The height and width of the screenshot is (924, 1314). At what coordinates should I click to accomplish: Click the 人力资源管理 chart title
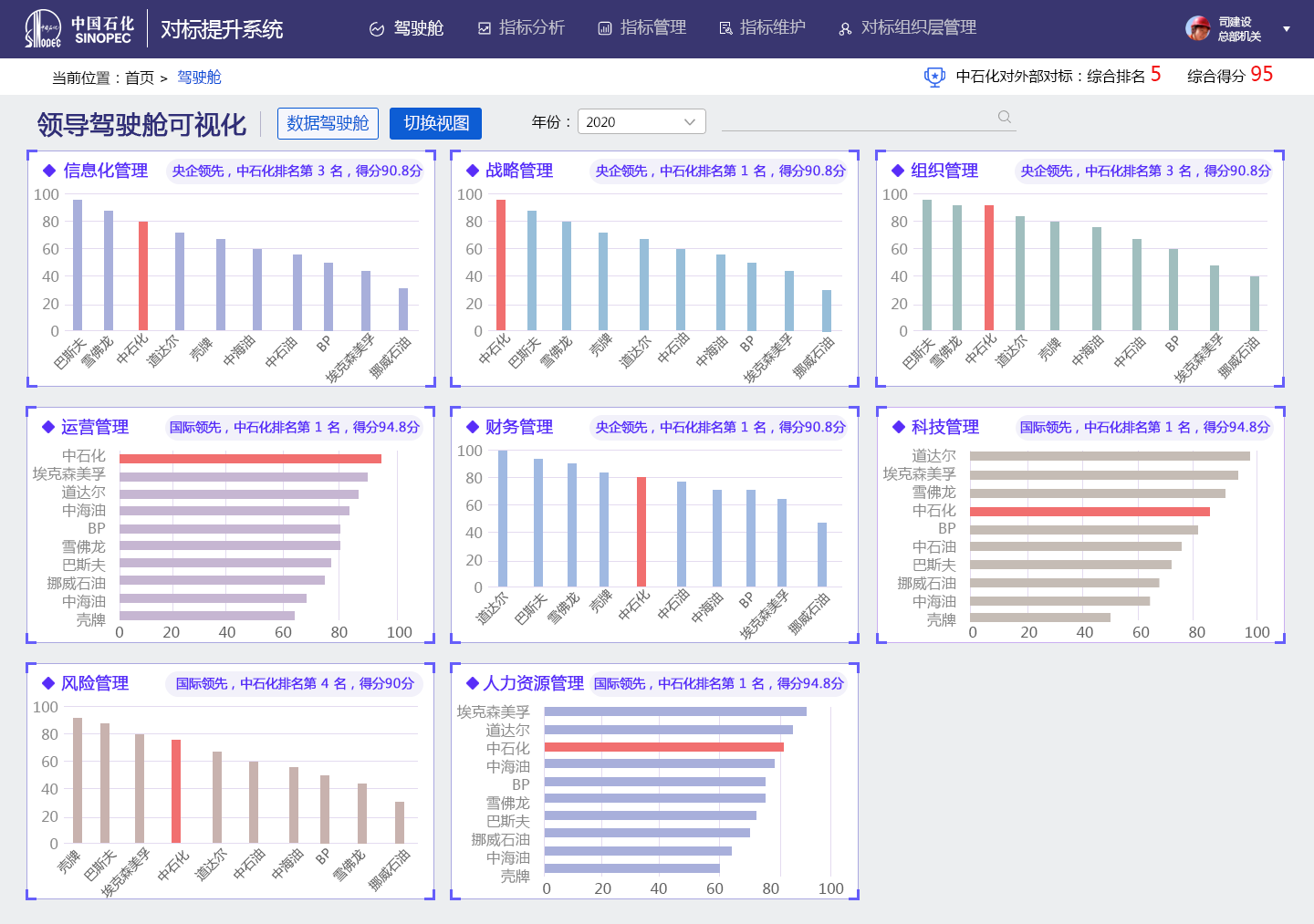click(x=534, y=683)
